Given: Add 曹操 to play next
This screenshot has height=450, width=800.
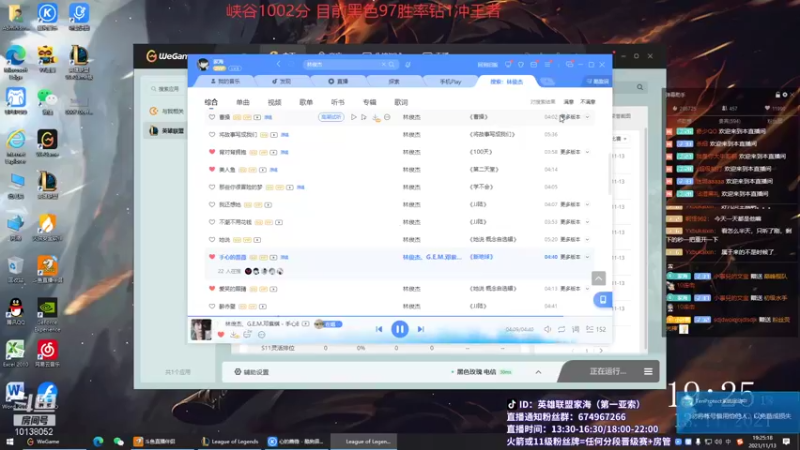Looking at the screenshot, I should [x=364, y=117].
